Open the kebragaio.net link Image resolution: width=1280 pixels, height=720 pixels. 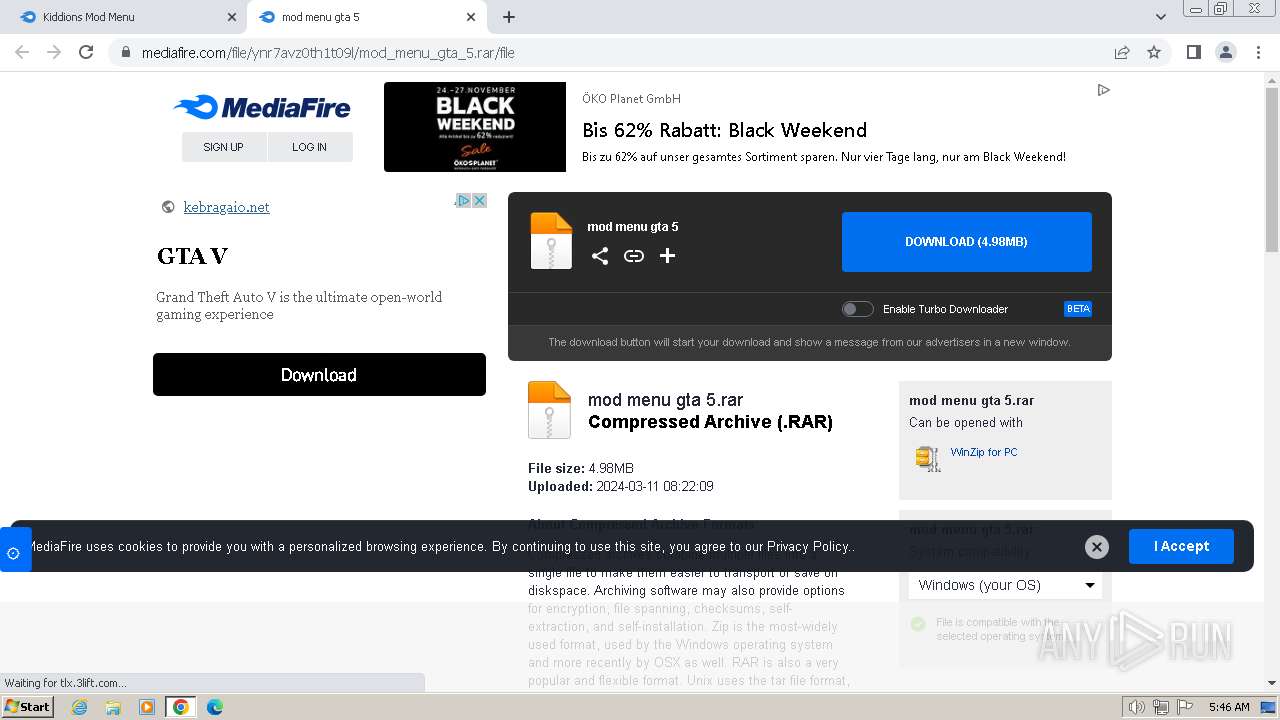pyautogui.click(x=226, y=207)
